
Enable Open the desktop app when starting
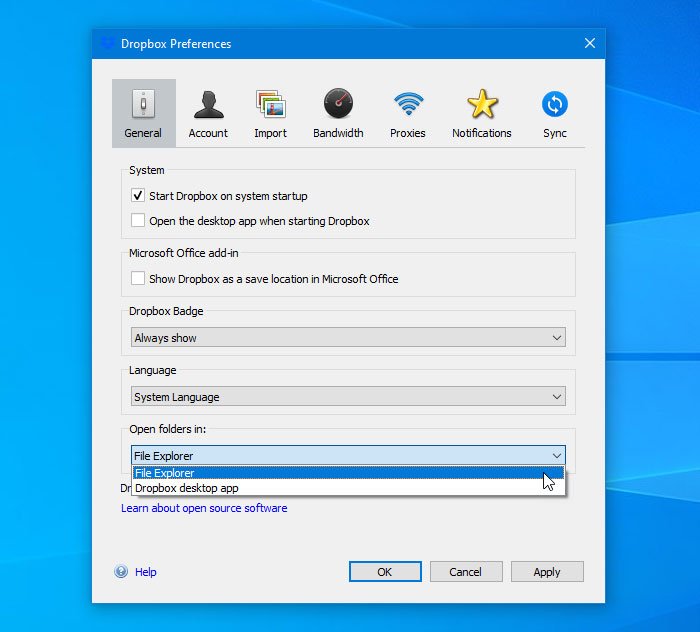[138, 221]
